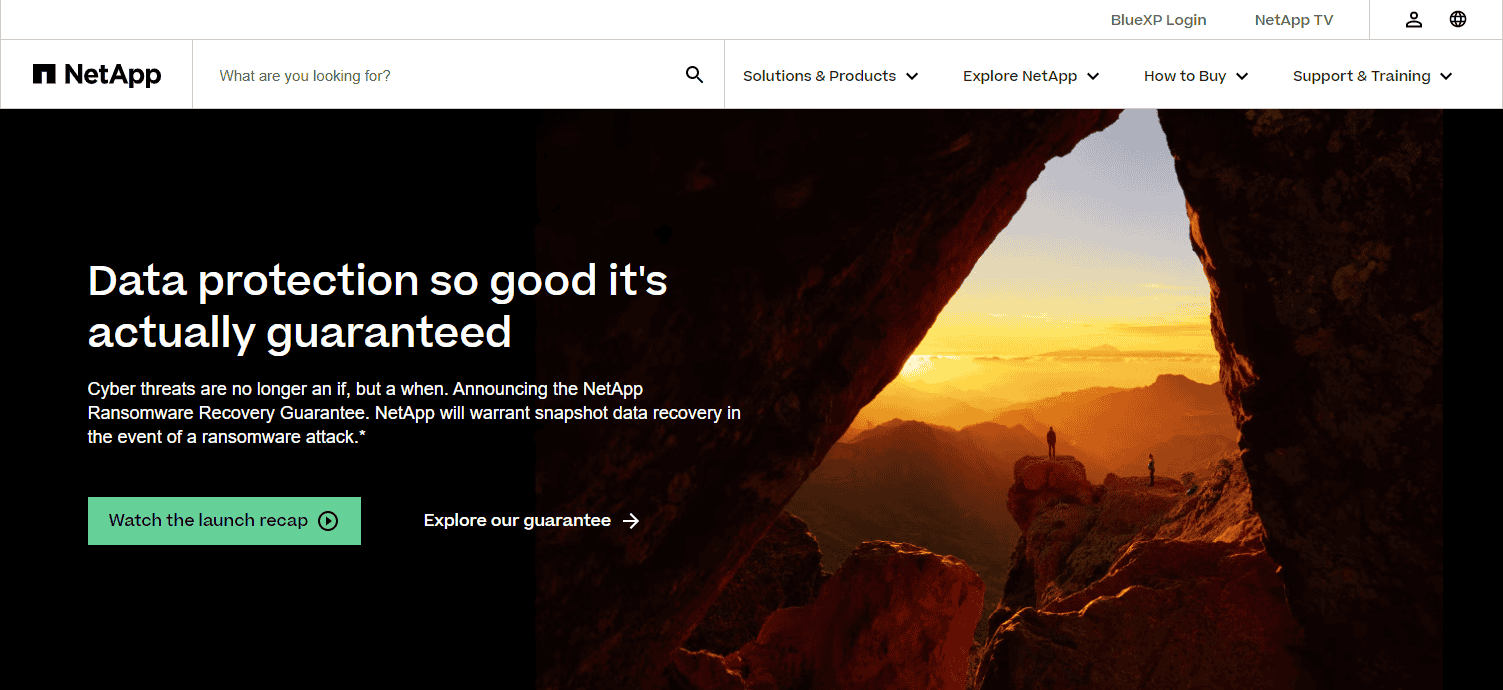Open the Support & Training menu label

[x=1361, y=76]
